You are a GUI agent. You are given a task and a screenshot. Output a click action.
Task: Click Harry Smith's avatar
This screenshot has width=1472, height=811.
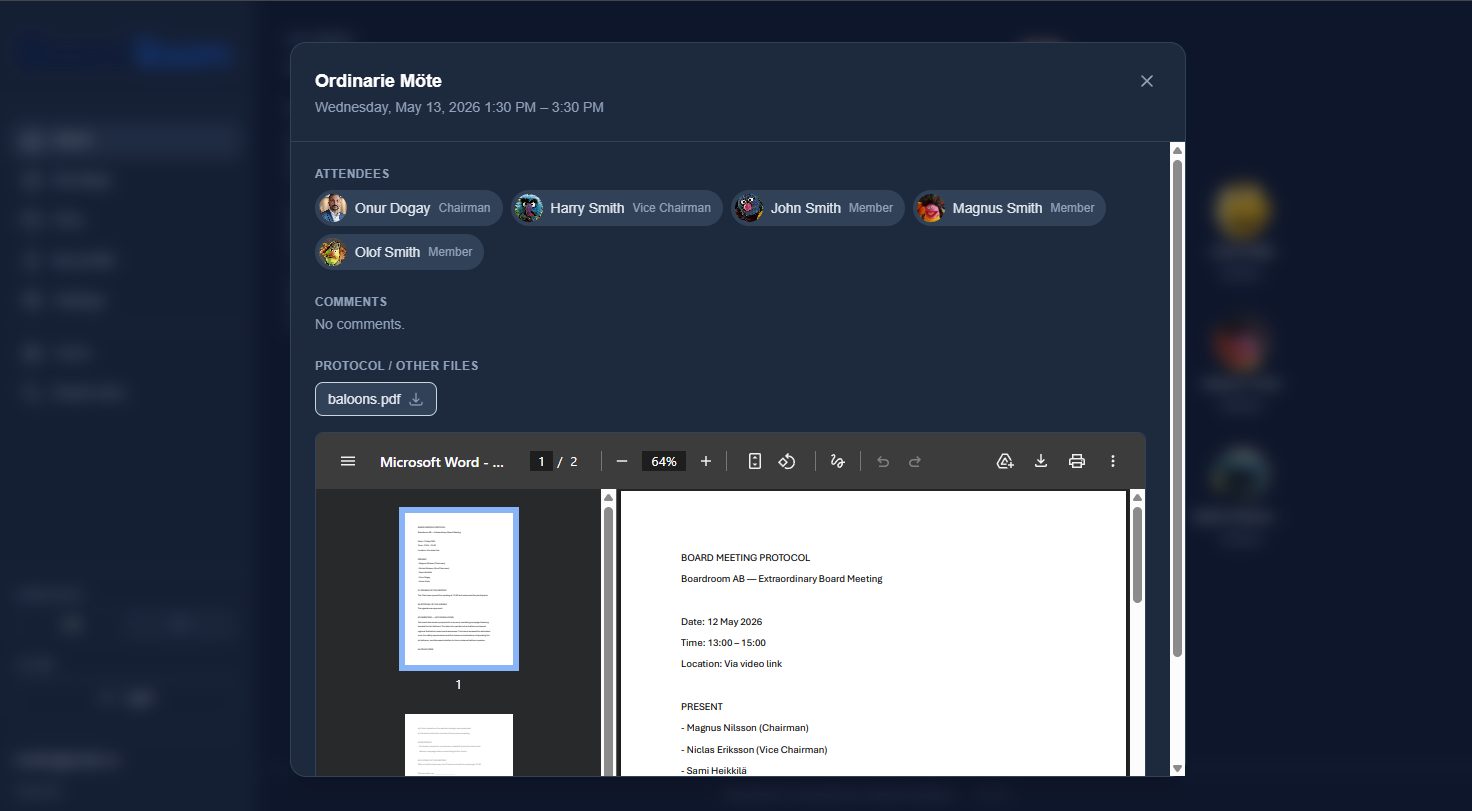[x=528, y=208]
